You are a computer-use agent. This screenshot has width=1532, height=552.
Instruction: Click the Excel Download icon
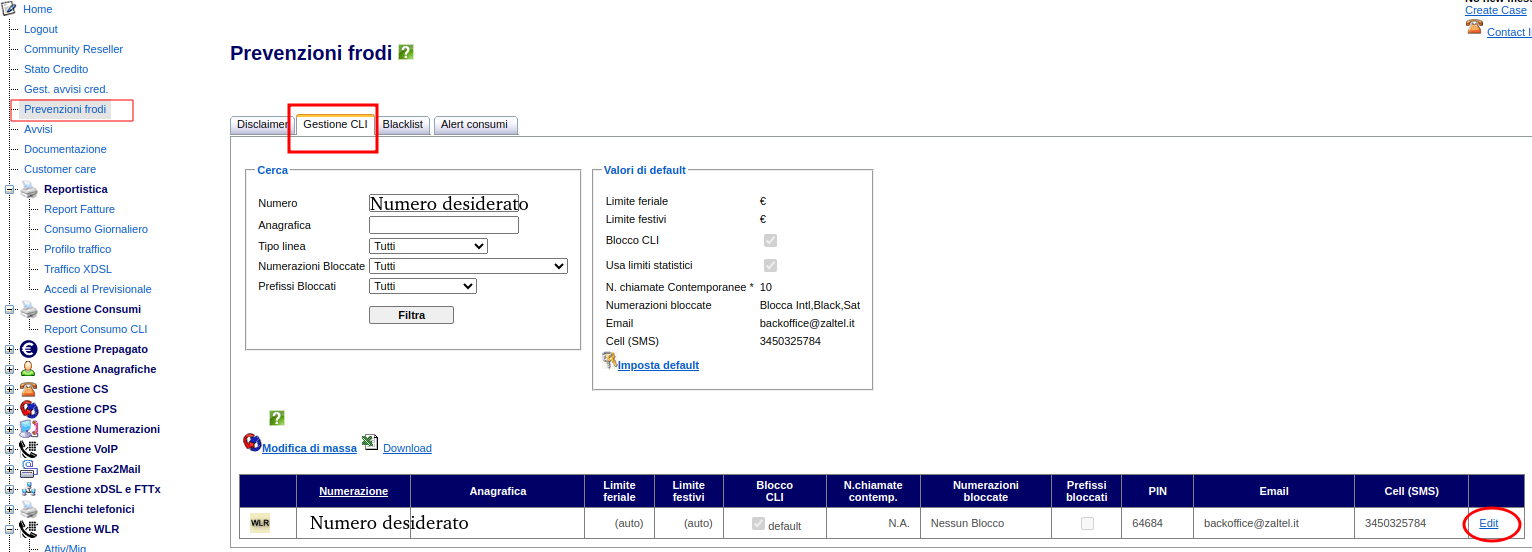coord(369,443)
